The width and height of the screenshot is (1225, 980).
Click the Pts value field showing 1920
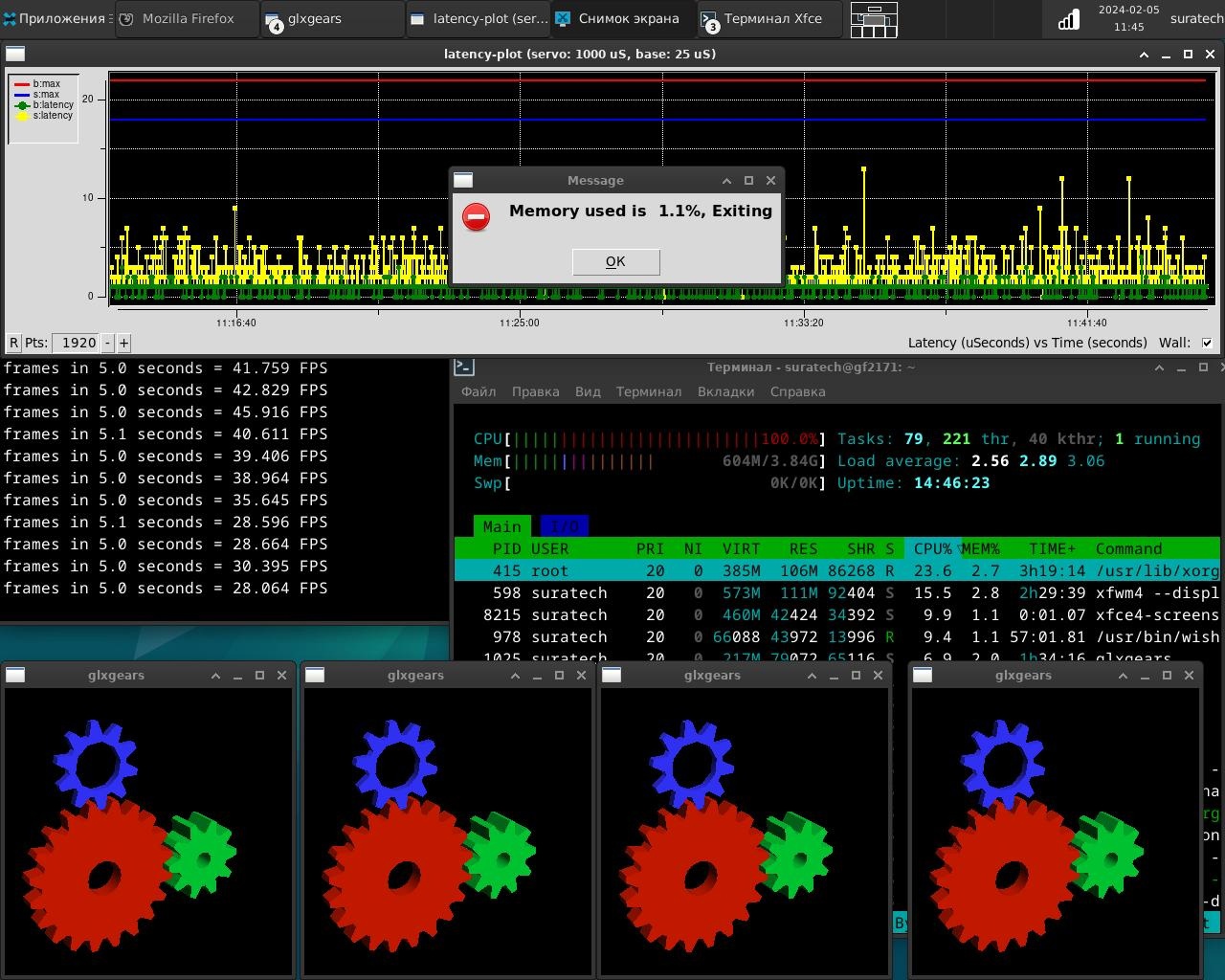(78, 343)
